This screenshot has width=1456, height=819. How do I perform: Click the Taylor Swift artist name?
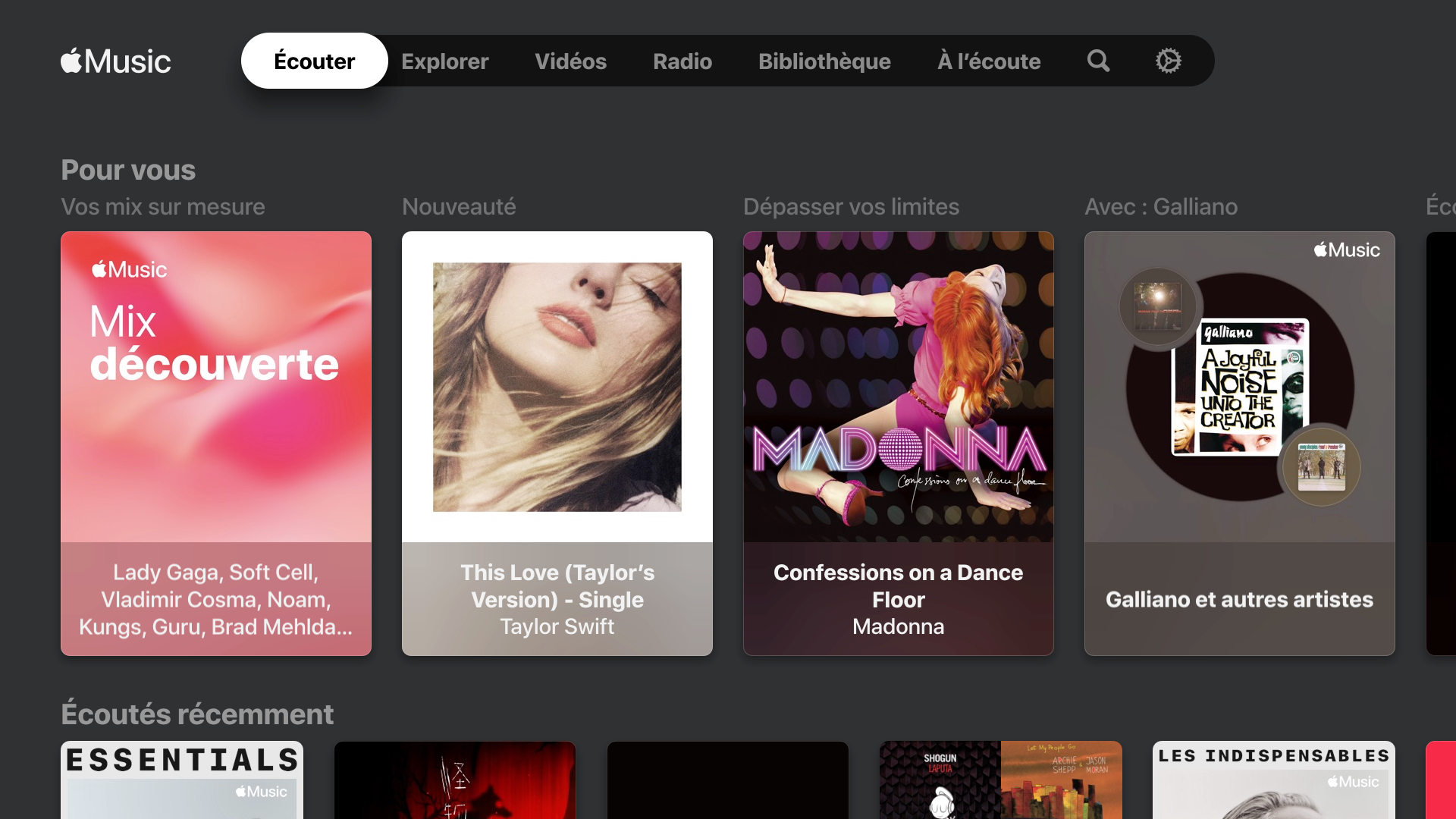click(557, 626)
